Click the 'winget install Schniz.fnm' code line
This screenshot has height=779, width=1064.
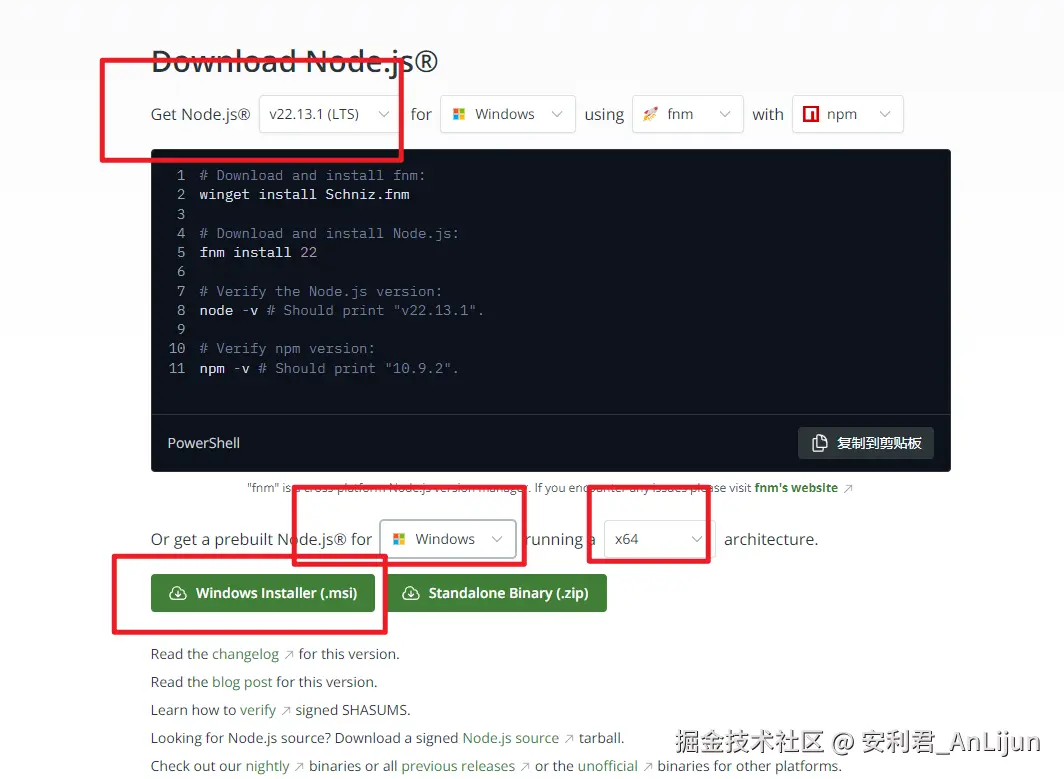coord(304,195)
